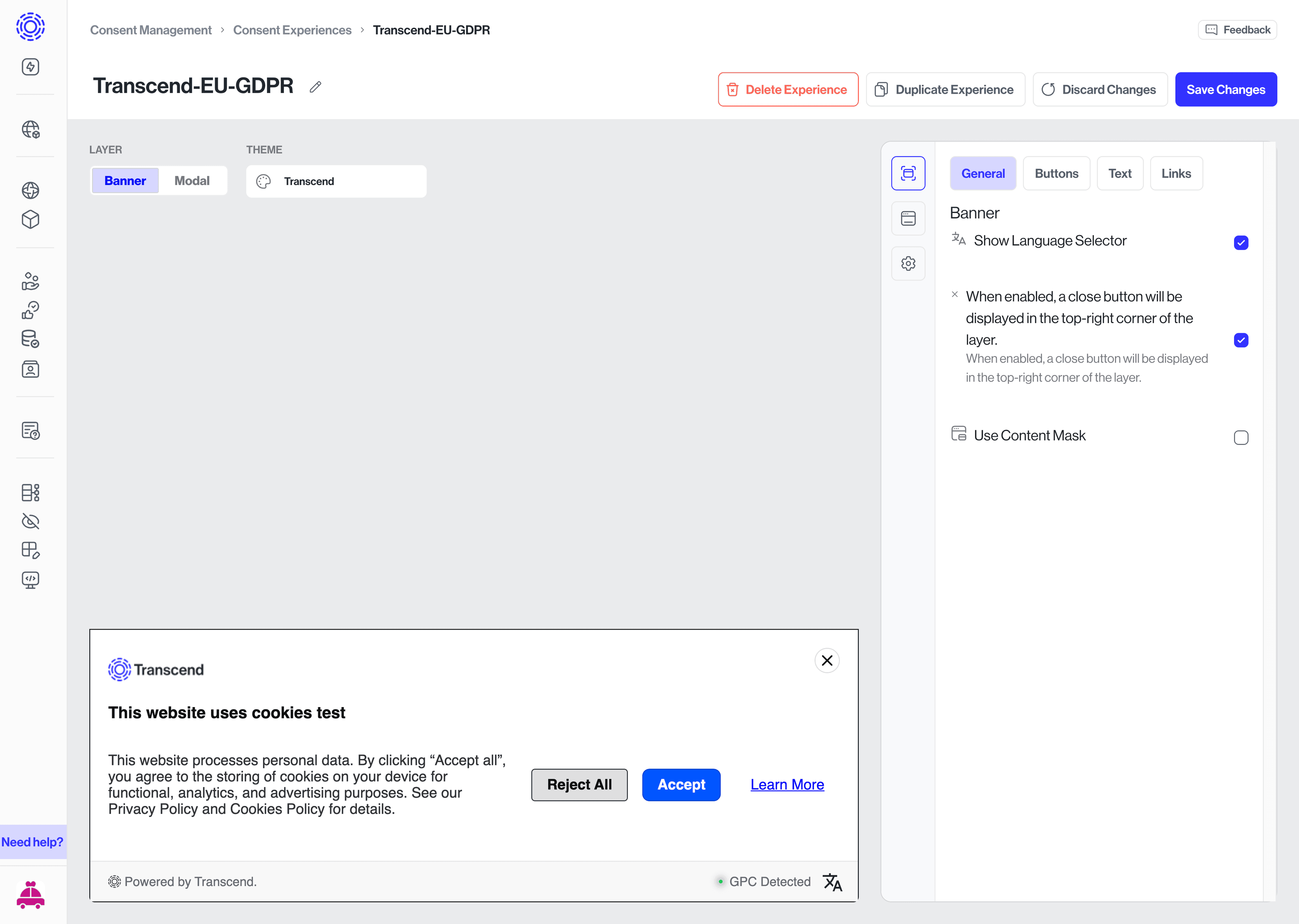
Task: Open the Transcend theme selector
Action: coord(336,181)
